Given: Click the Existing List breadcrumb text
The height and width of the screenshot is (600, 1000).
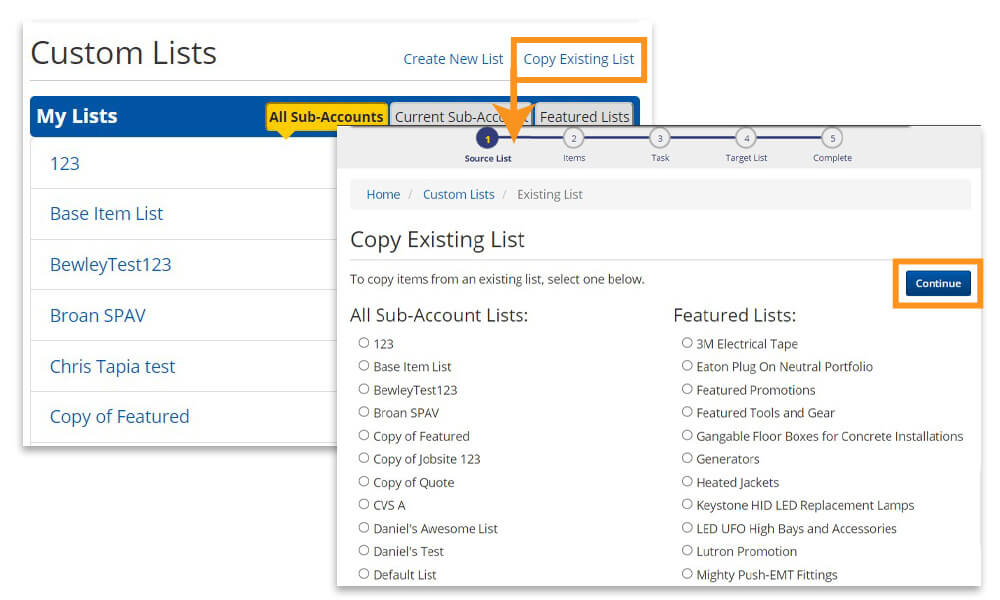Looking at the screenshot, I should [550, 194].
